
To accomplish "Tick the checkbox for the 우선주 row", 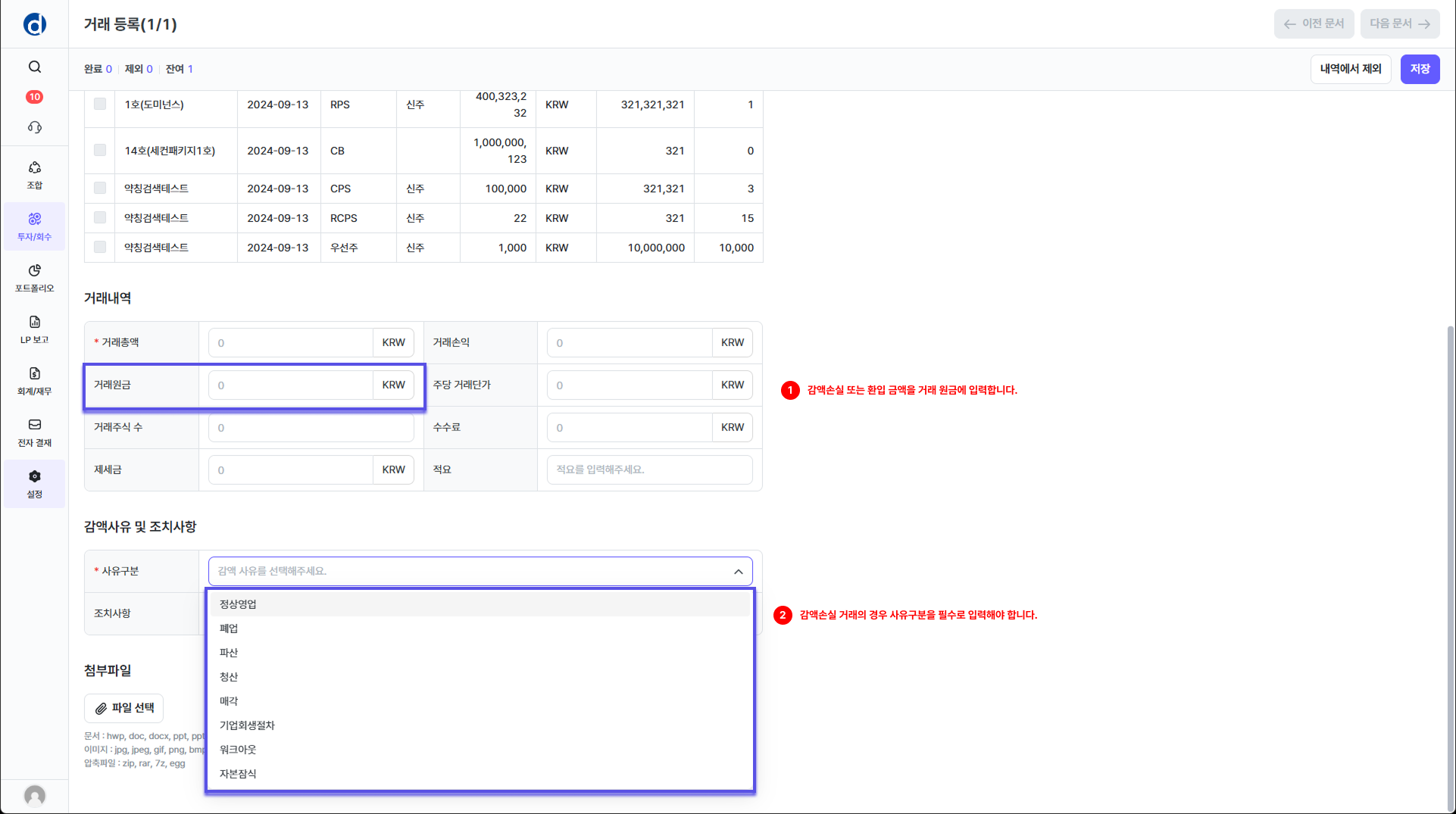I will (x=100, y=247).
